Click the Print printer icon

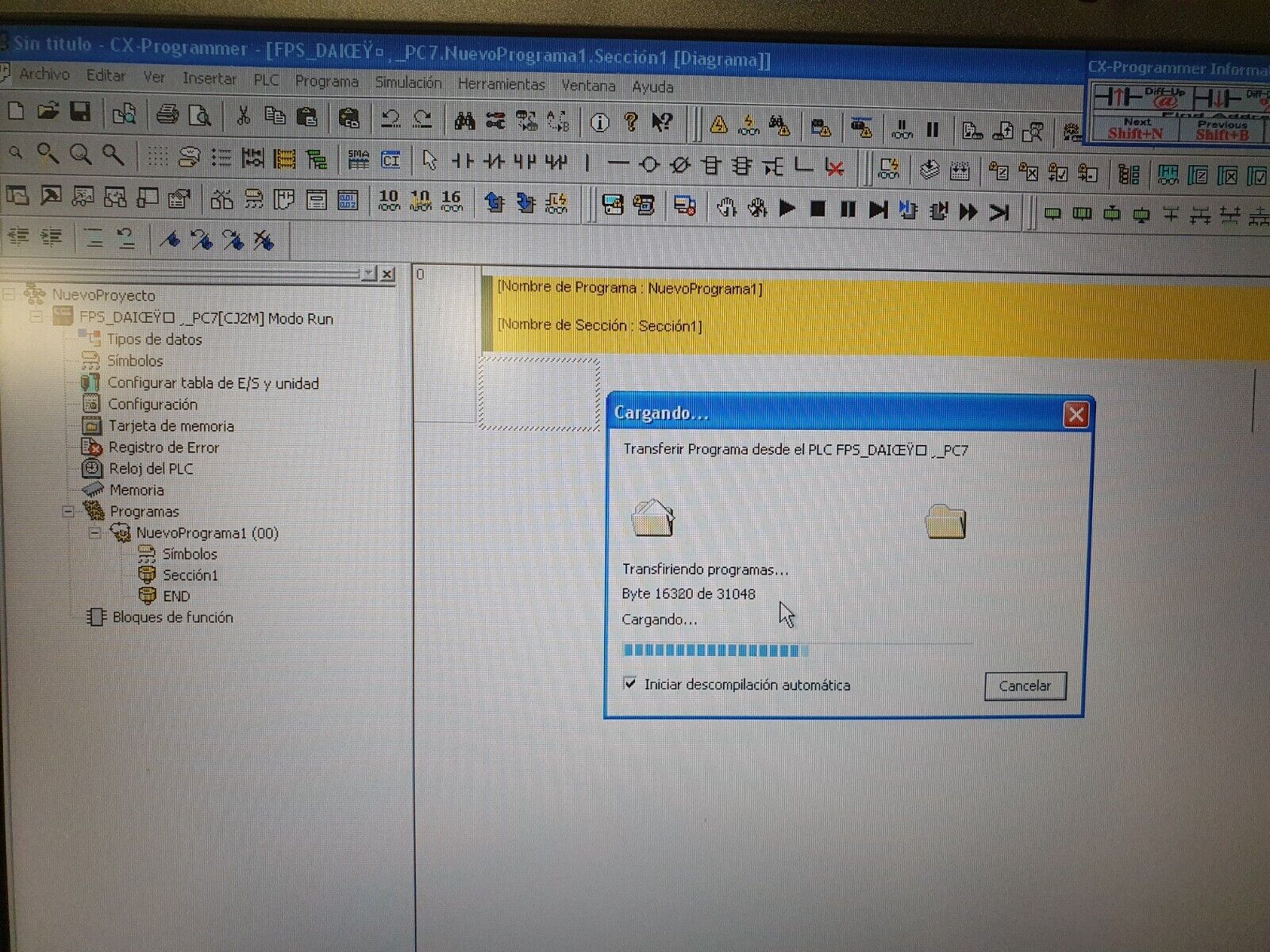(x=167, y=114)
